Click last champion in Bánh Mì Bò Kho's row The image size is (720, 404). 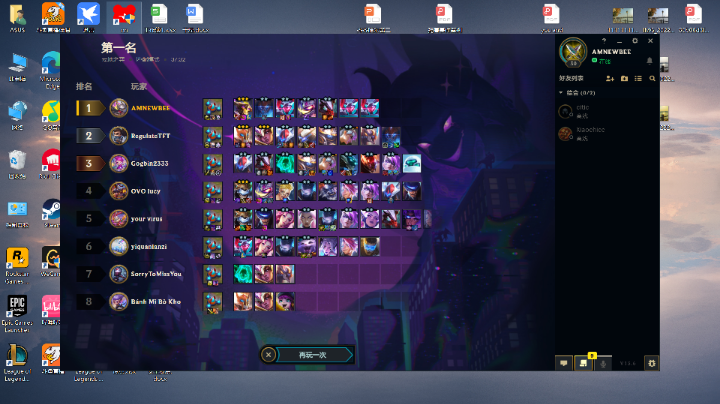pos(285,302)
